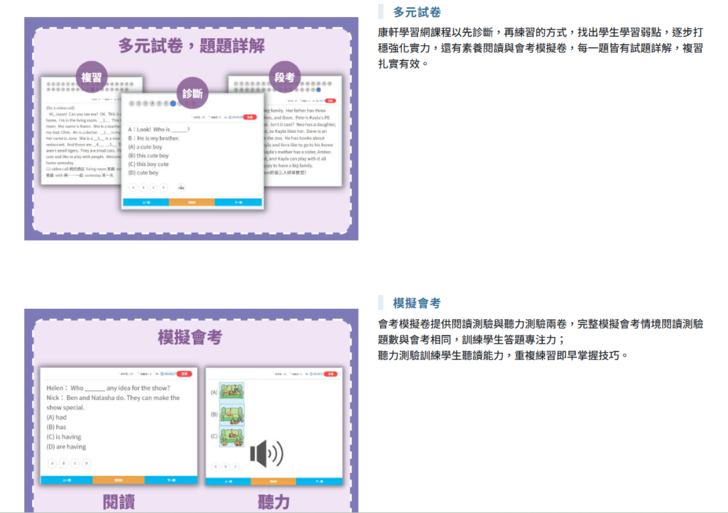Click the highlighted blue question number dot
This screenshot has height=513, width=728.
click(173, 103)
